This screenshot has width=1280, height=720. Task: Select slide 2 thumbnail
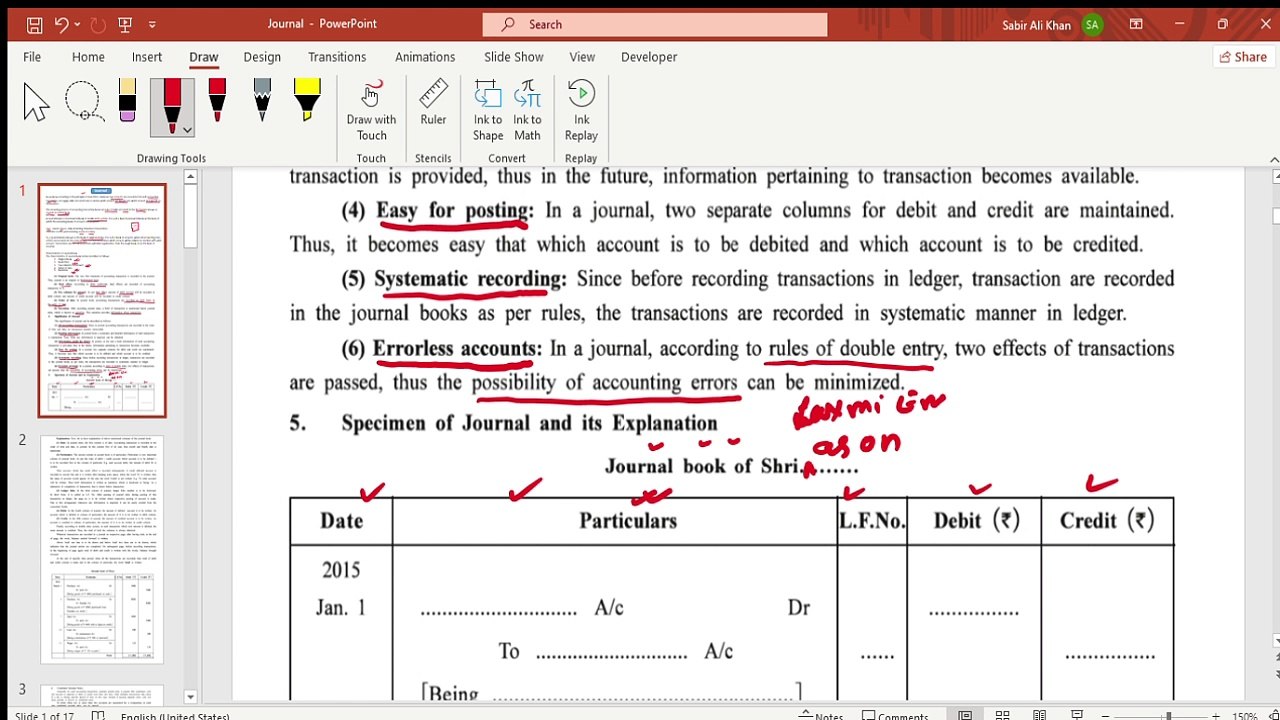[x=102, y=548]
